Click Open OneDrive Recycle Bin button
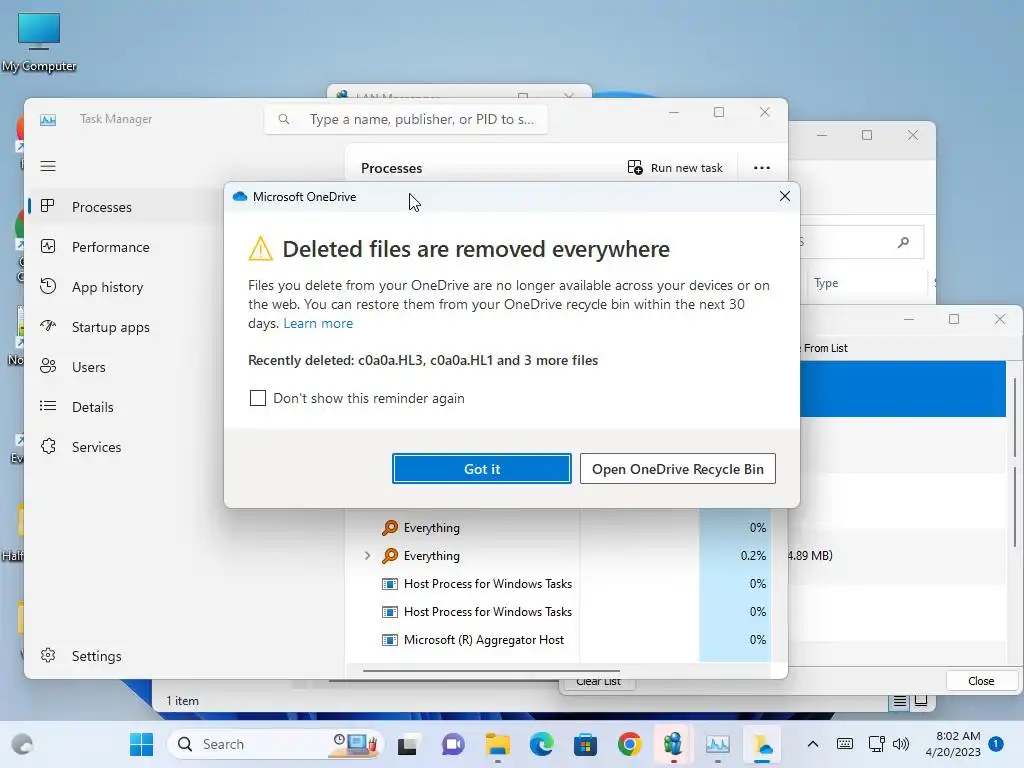 point(677,469)
